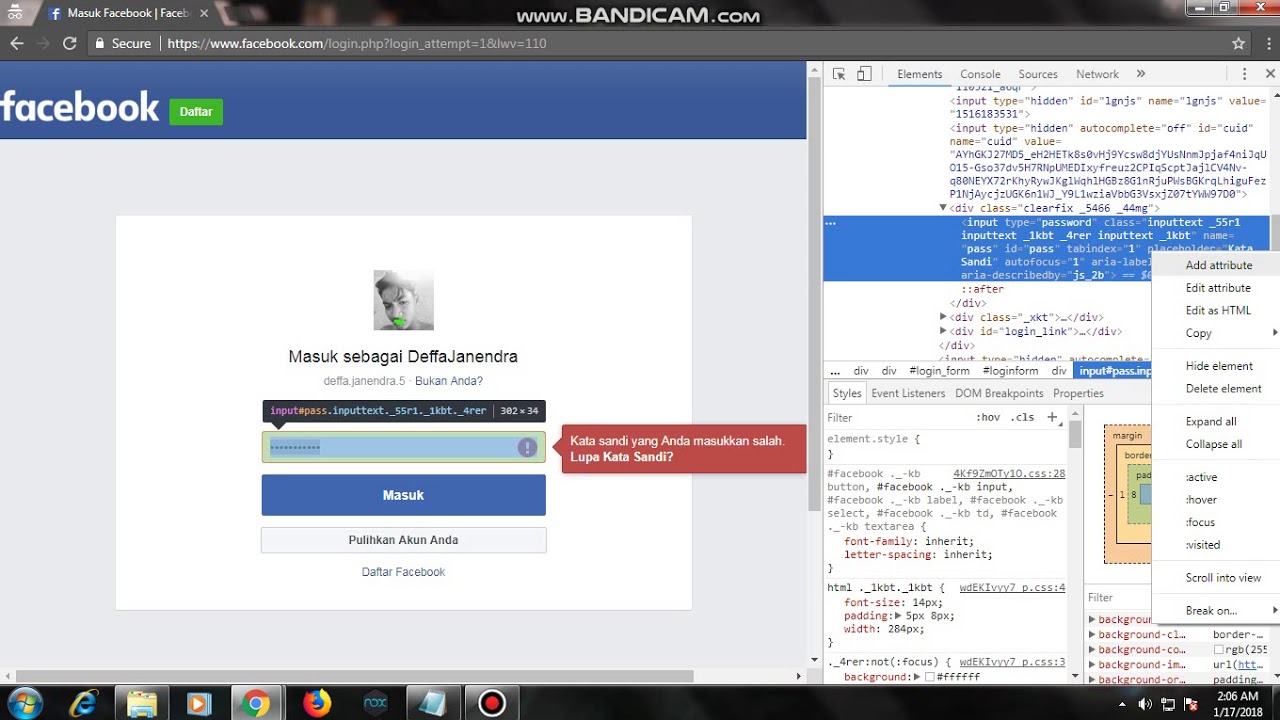Activate the DevTools inspect element picker icon
The height and width of the screenshot is (720, 1280).
tap(839, 74)
